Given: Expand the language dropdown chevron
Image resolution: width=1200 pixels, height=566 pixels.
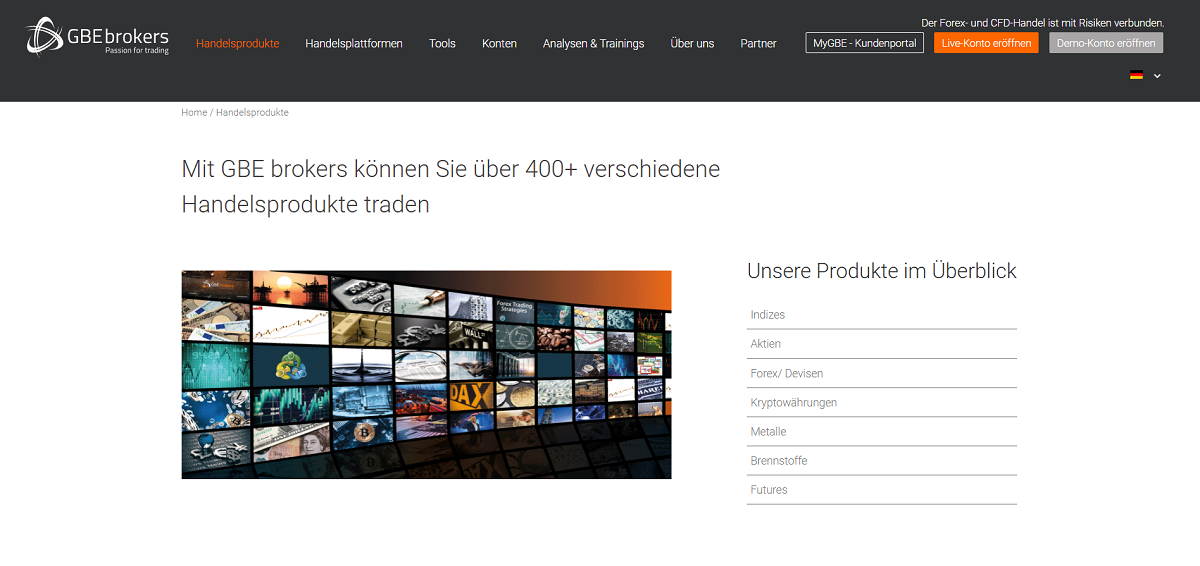Looking at the screenshot, I should coord(1157,75).
